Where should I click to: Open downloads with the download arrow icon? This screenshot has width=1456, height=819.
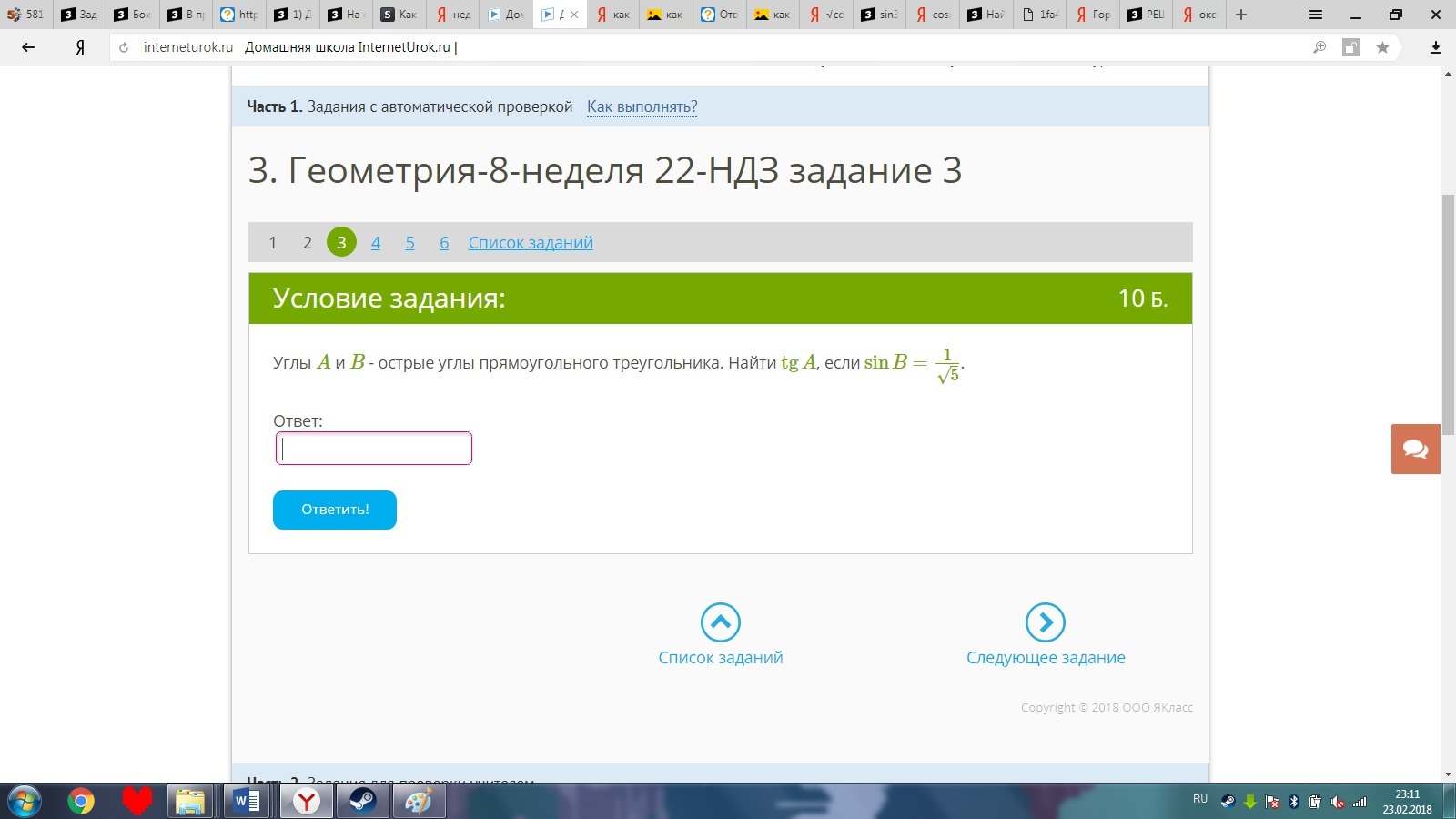[1436, 47]
